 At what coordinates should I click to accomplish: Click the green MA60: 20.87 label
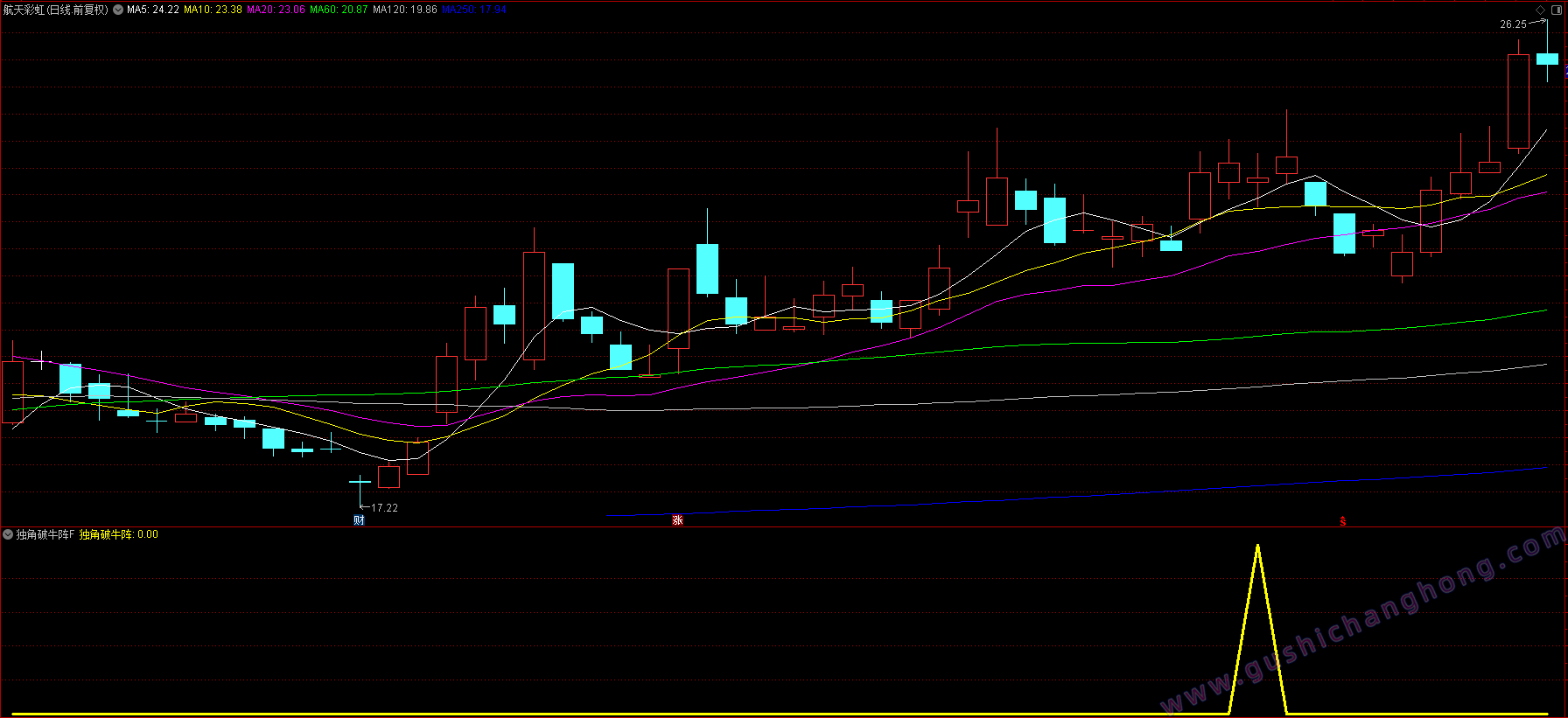pyautogui.click(x=339, y=10)
